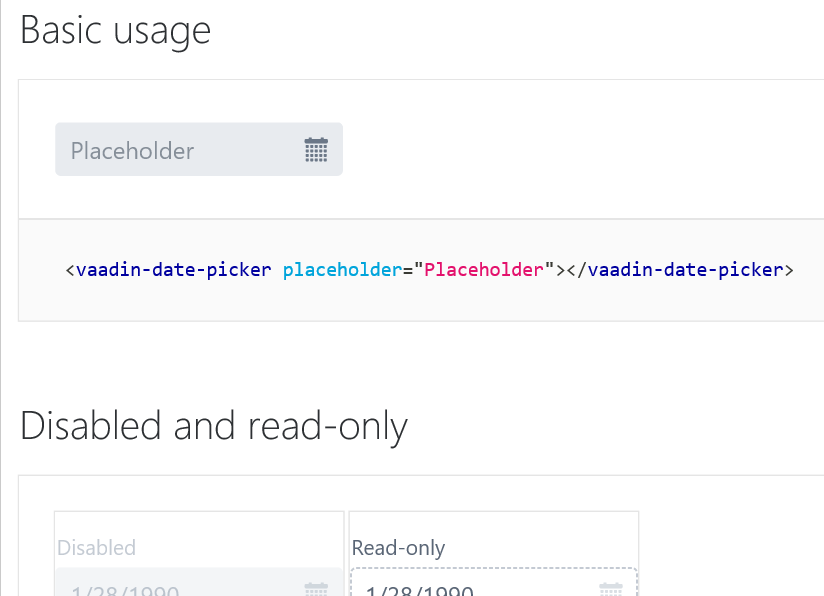
Task: Select the grey calendar glyph next to Placeholder text
Action: click(316, 149)
